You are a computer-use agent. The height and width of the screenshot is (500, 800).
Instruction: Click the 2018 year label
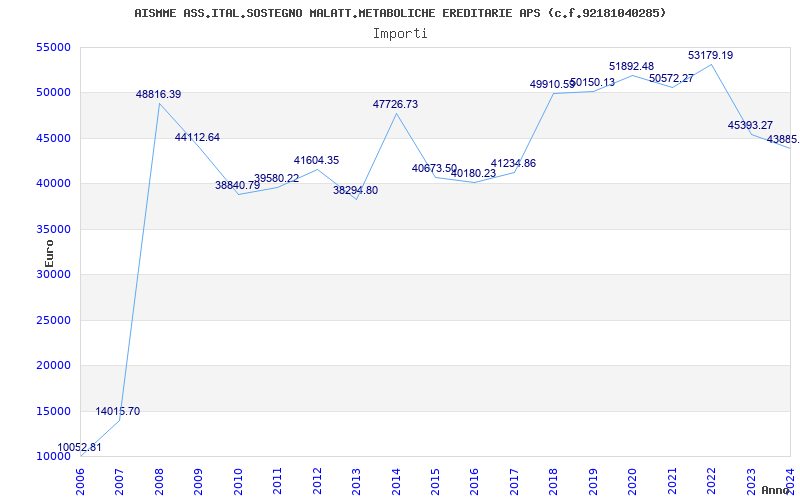(554, 482)
